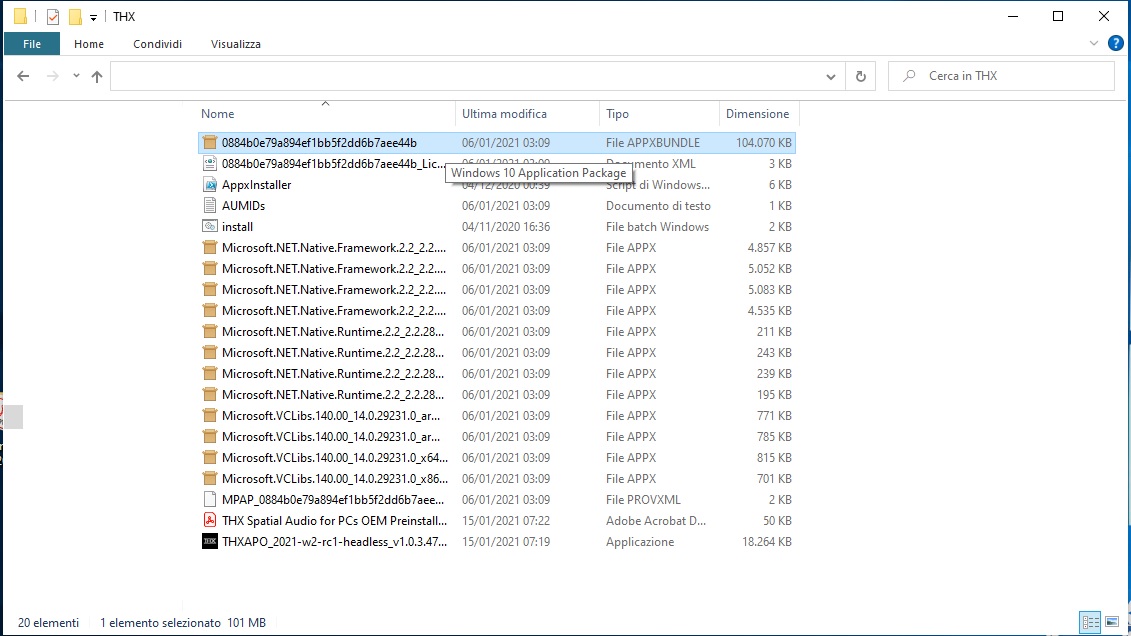Open the recent locations dropdown arrow
Screen dimensions: 1131x636
76,76
